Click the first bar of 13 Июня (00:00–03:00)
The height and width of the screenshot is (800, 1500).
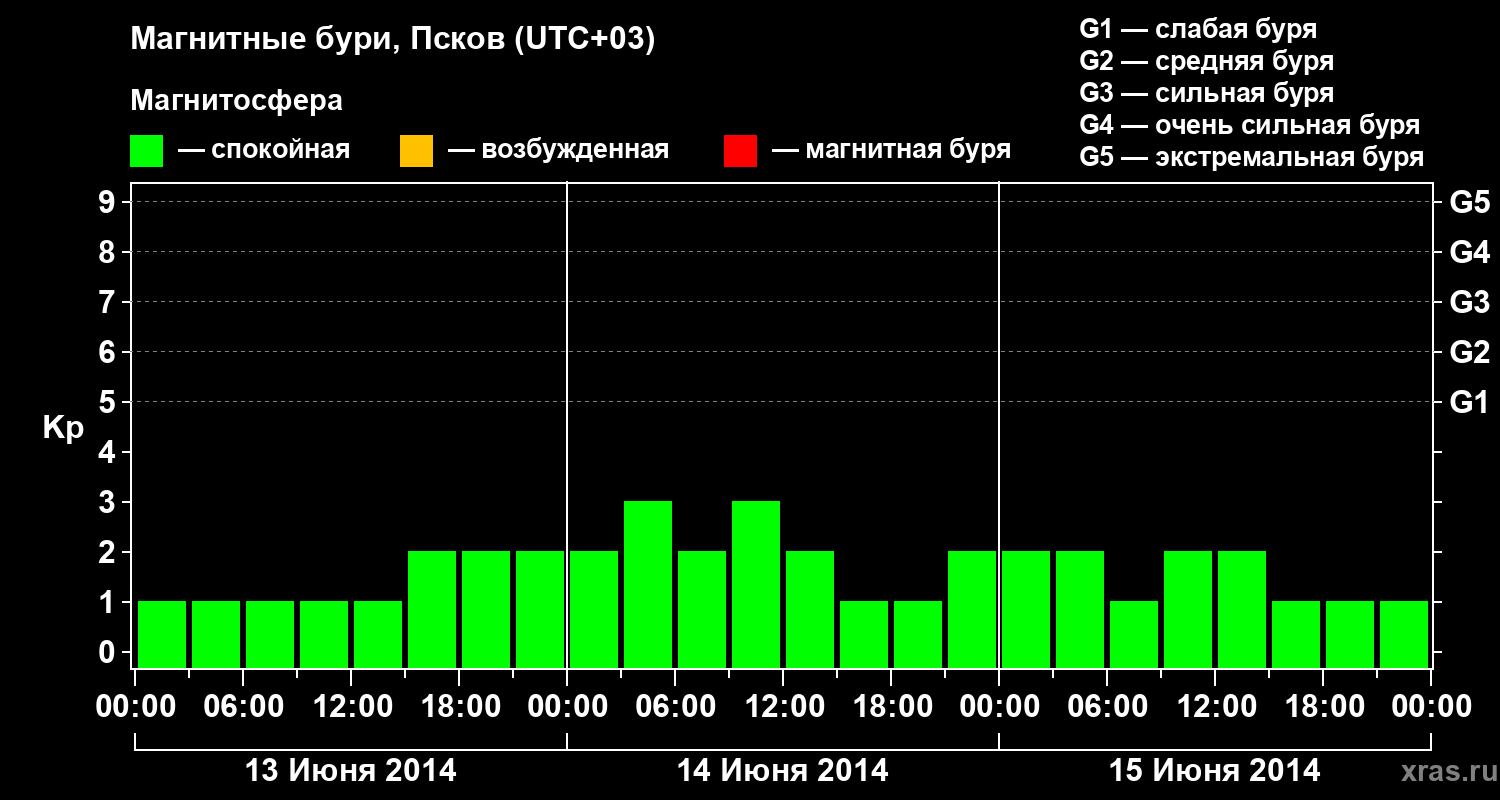(162, 635)
